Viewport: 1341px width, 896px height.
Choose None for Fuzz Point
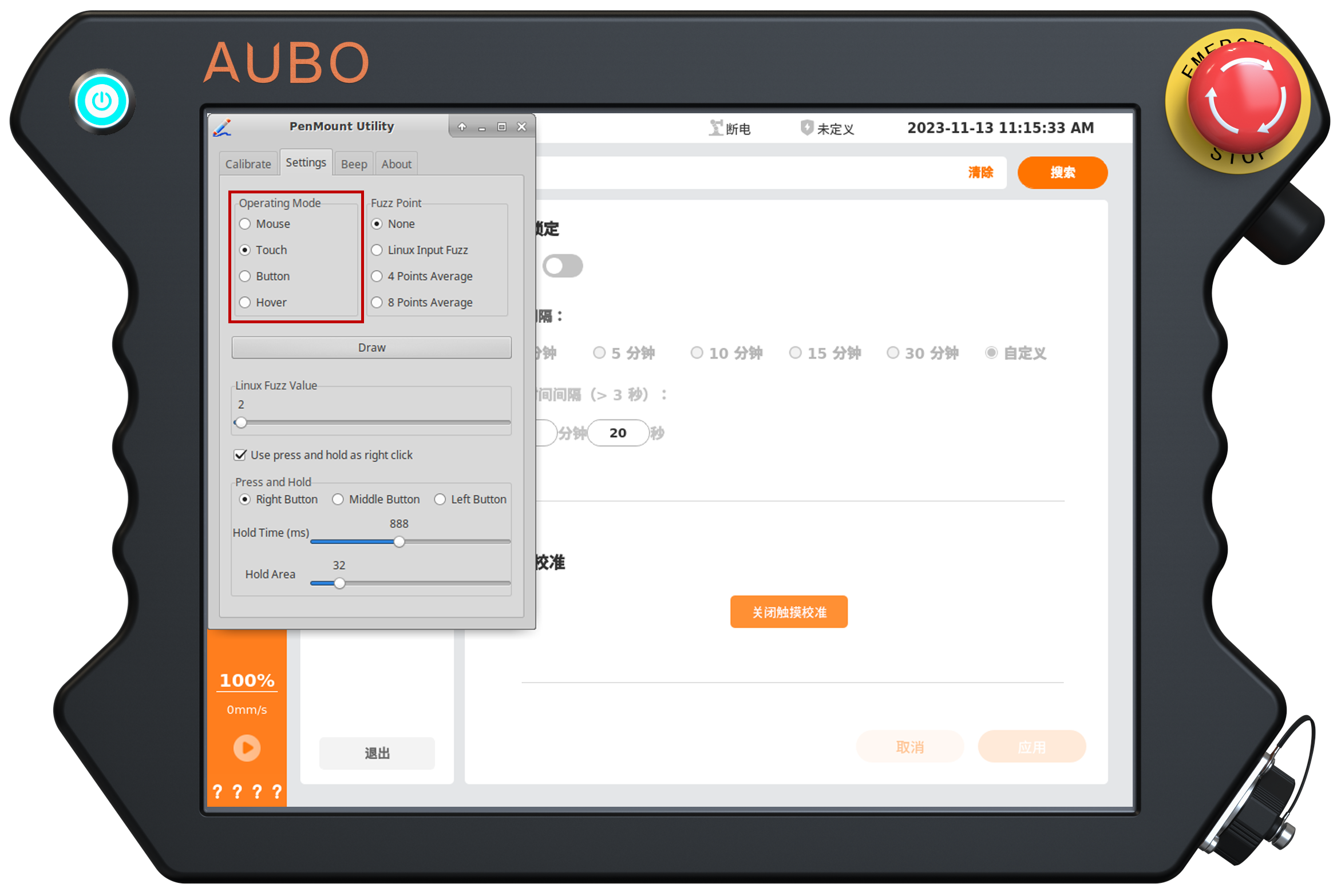tap(393, 224)
